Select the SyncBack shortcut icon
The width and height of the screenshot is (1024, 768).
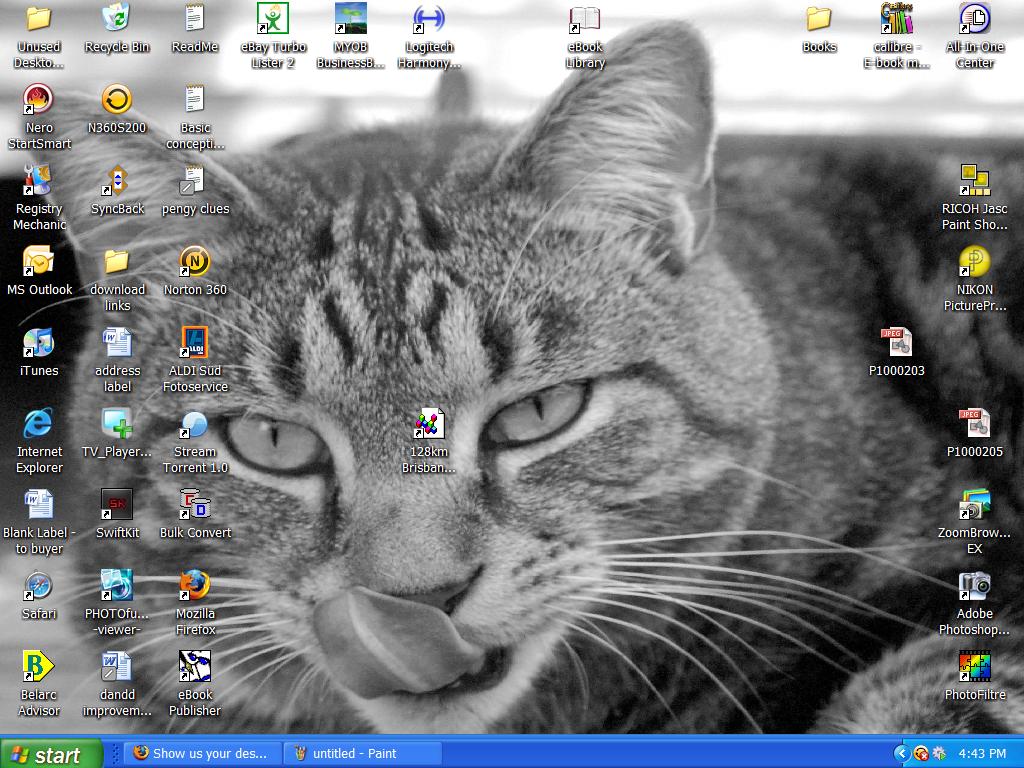click(x=117, y=181)
